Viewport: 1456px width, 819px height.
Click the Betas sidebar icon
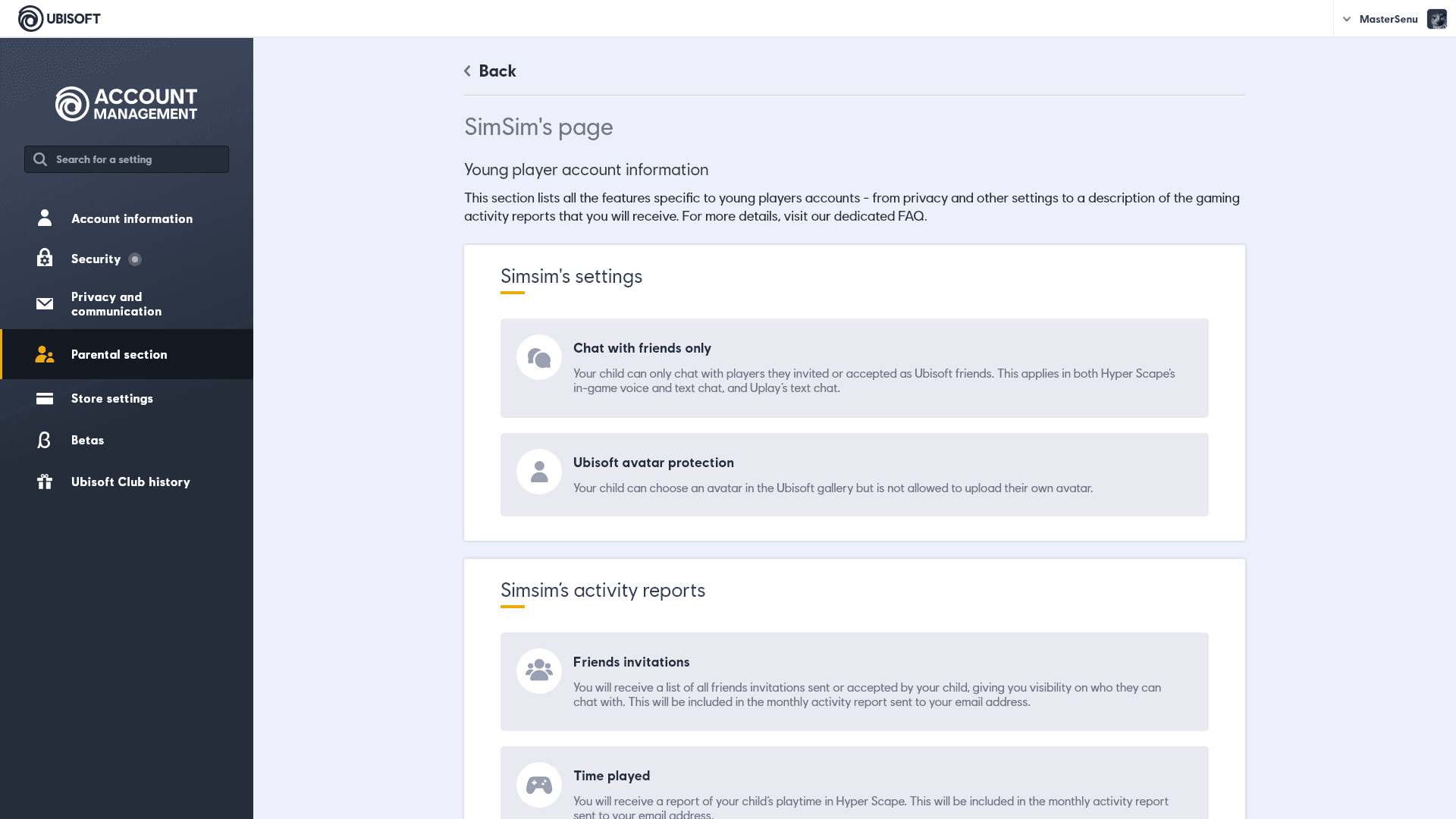click(43, 440)
